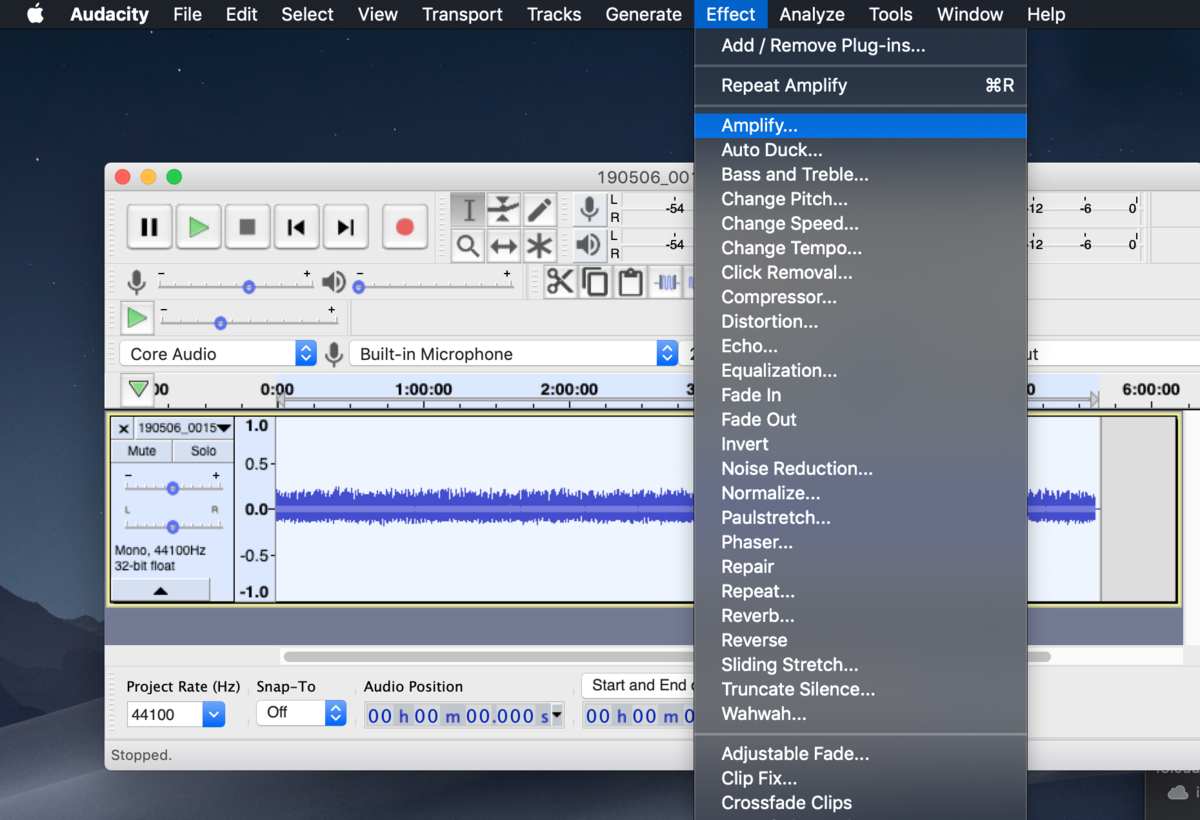Choose Compressor... effect
The height and width of the screenshot is (820, 1200).
point(860,297)
